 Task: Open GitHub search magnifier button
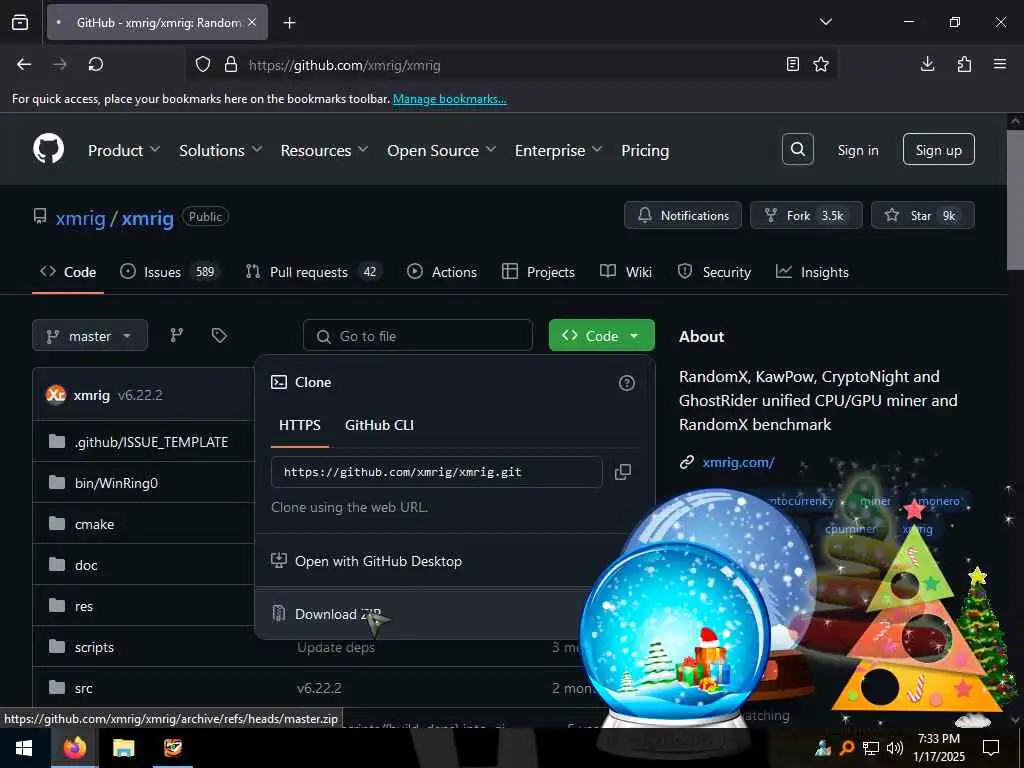pos(797,150)
